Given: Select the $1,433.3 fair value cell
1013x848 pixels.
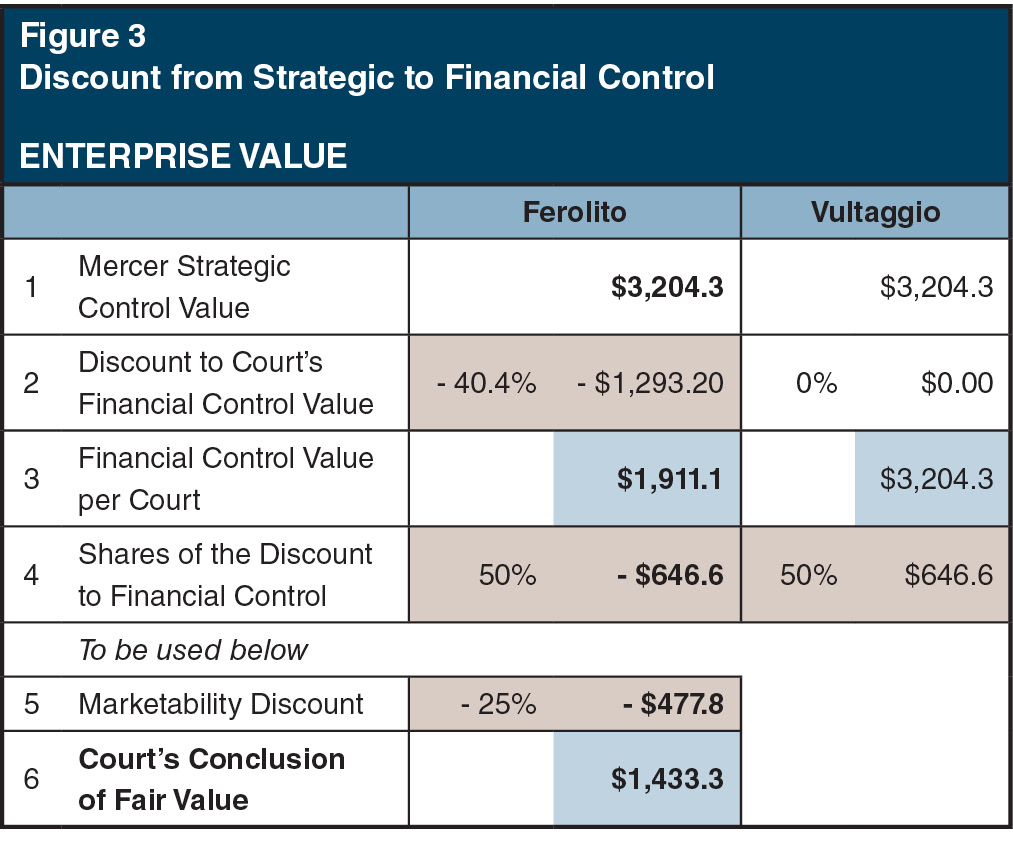Looking at the screenshot, I should 669,779.
